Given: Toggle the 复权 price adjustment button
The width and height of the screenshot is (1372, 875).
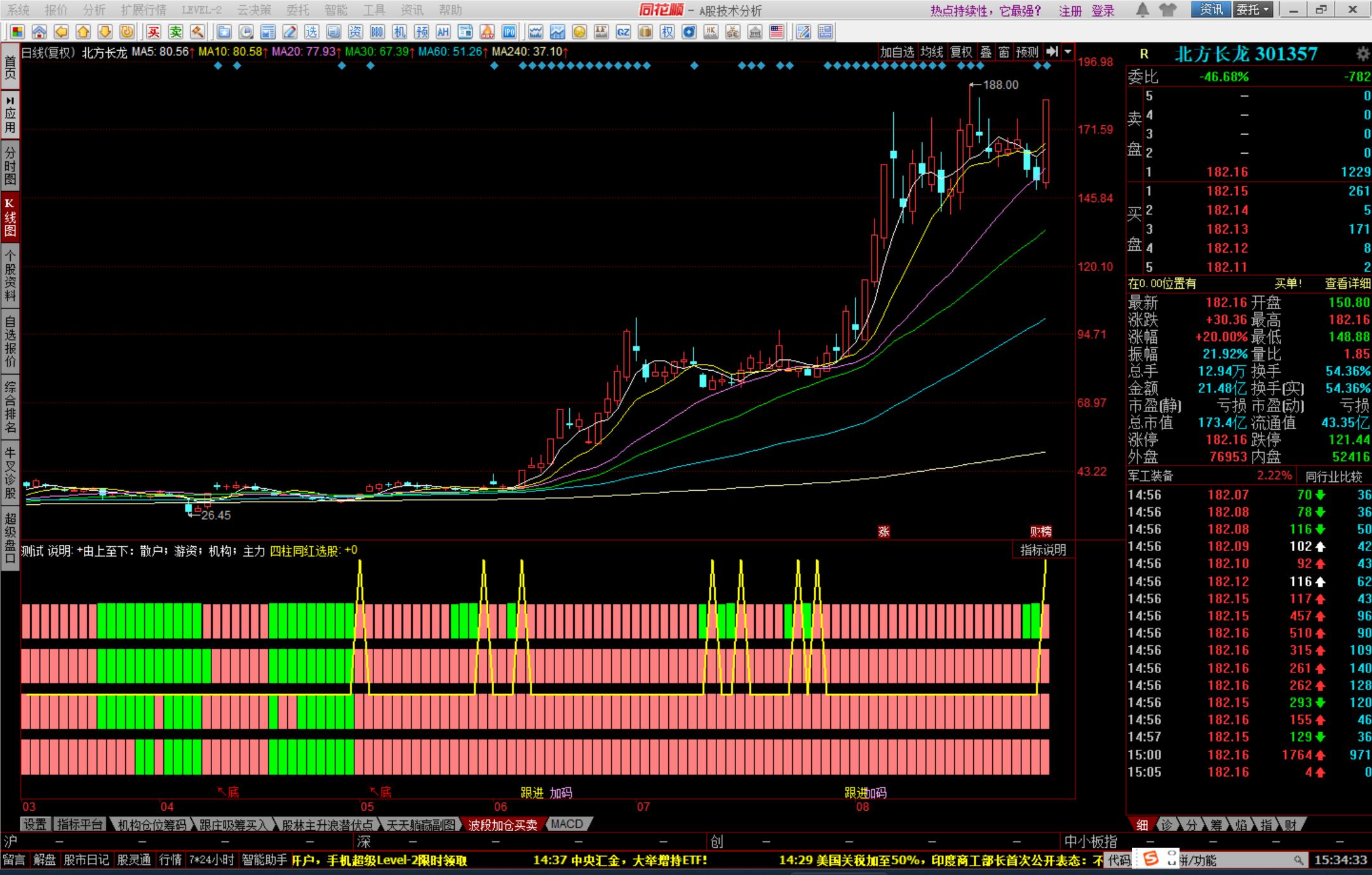Looking at the screenshot, I should pyautogui.click(x=960, y=52).
